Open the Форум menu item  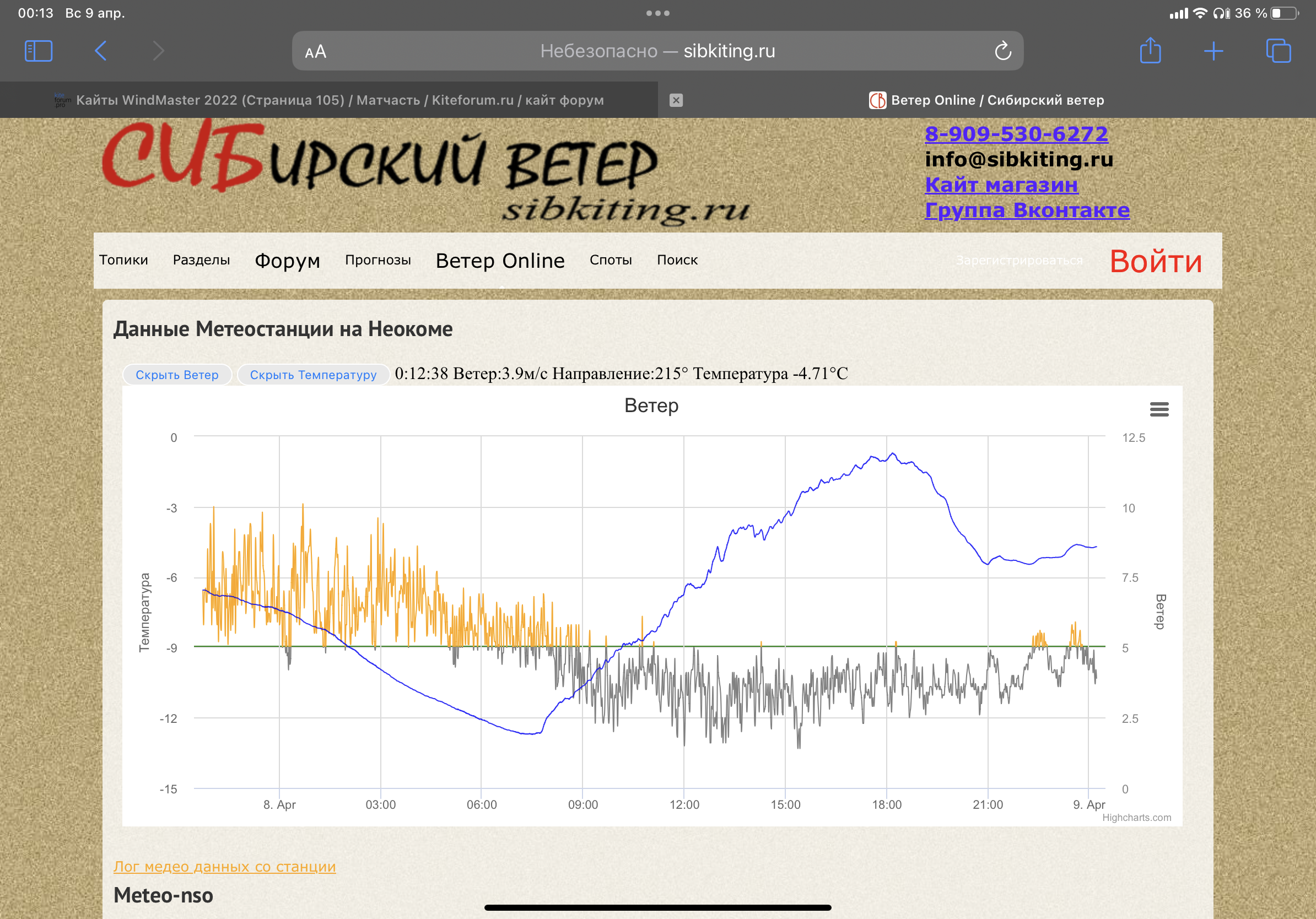pos(287,261)
